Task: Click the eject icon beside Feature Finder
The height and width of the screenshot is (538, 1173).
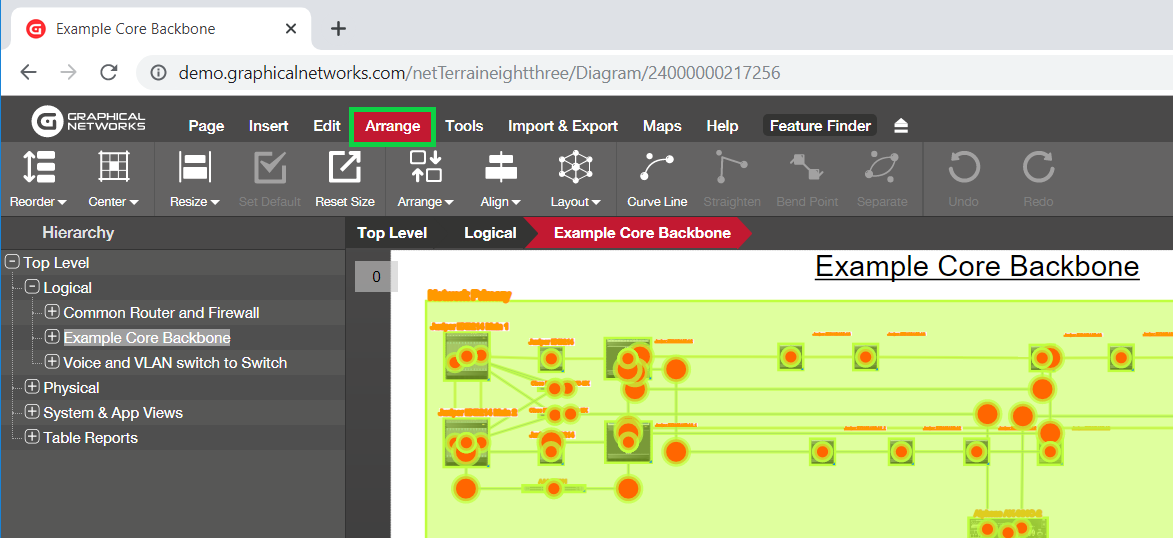Action: click(901, 126)
